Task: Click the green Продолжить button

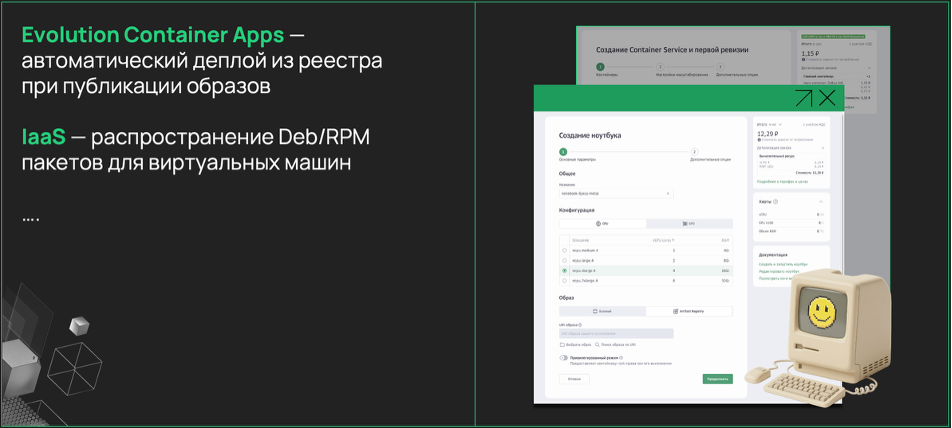Action: point(718,379)
